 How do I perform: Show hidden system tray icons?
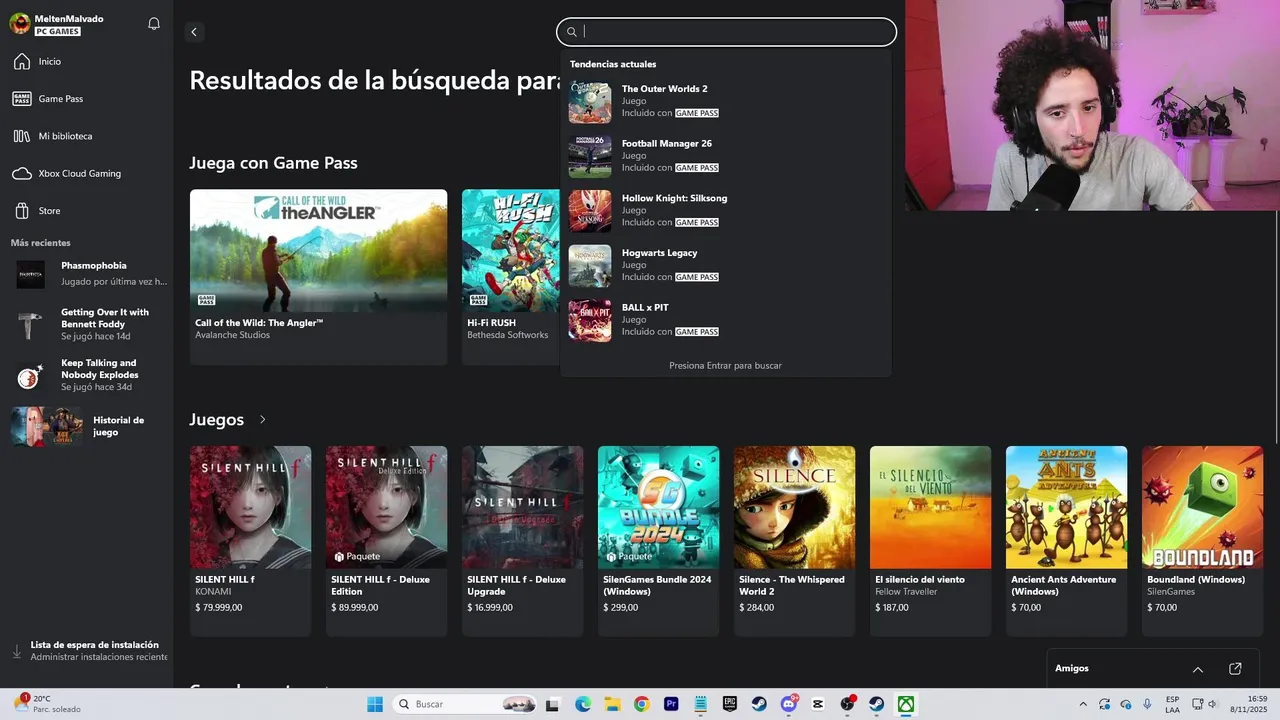click(x=1083, y=704)
